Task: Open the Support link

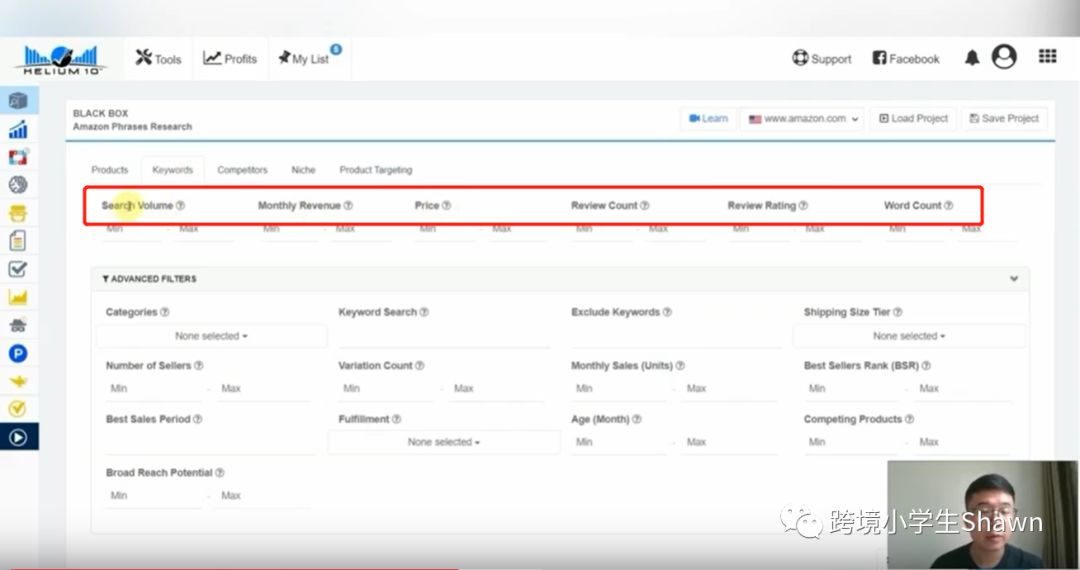Action: pos(822,59)
